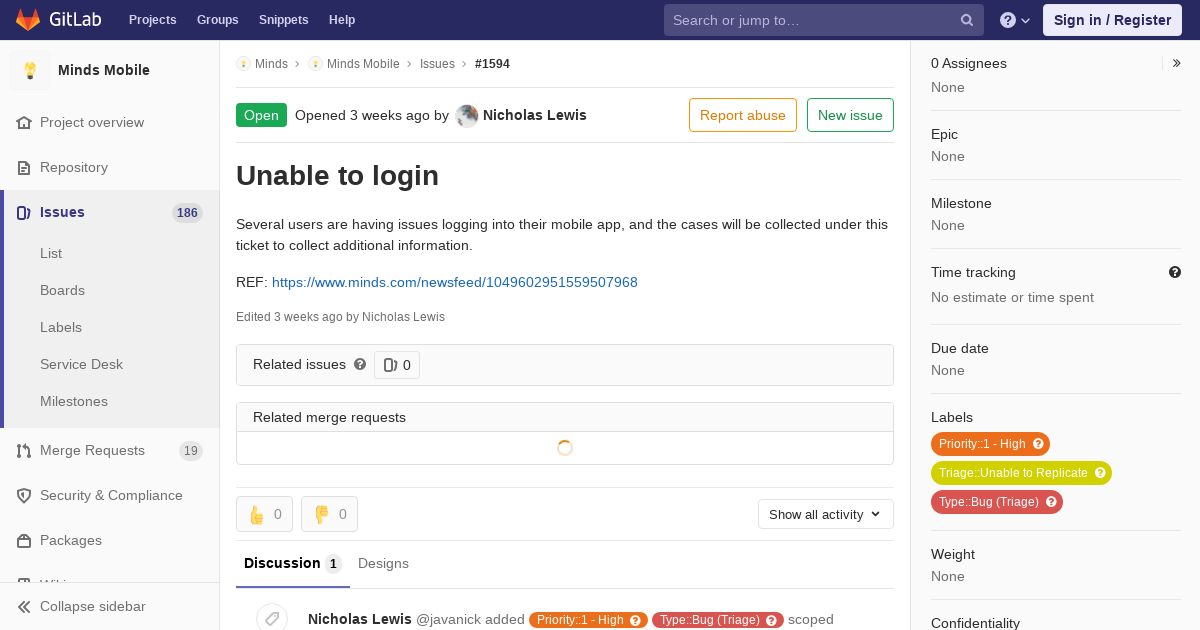Image resolution: width=1200 pixels, height=630 pixels.
Task: Click the GitLab fox logo
Action: tap(28, 19)
